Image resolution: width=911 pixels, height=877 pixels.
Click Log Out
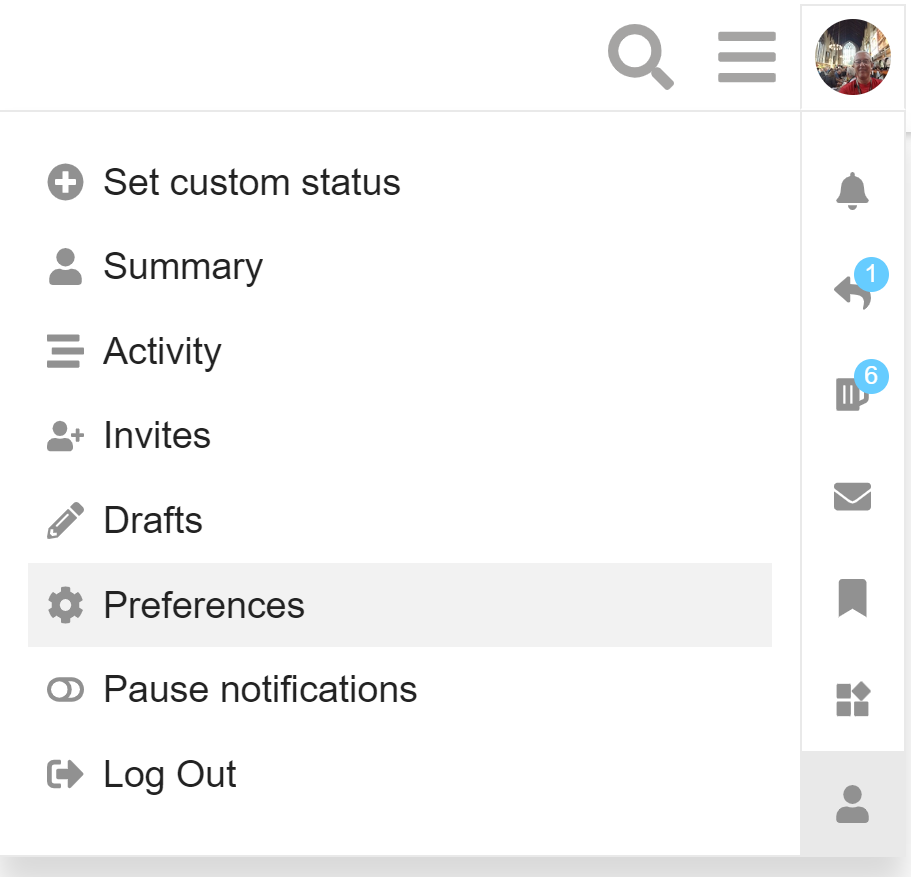170,775
